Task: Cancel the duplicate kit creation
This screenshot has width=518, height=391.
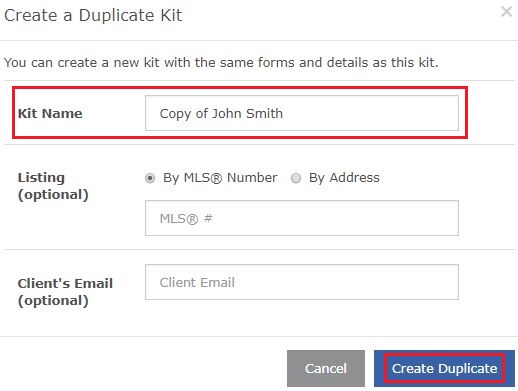Action: pos(326,368)
